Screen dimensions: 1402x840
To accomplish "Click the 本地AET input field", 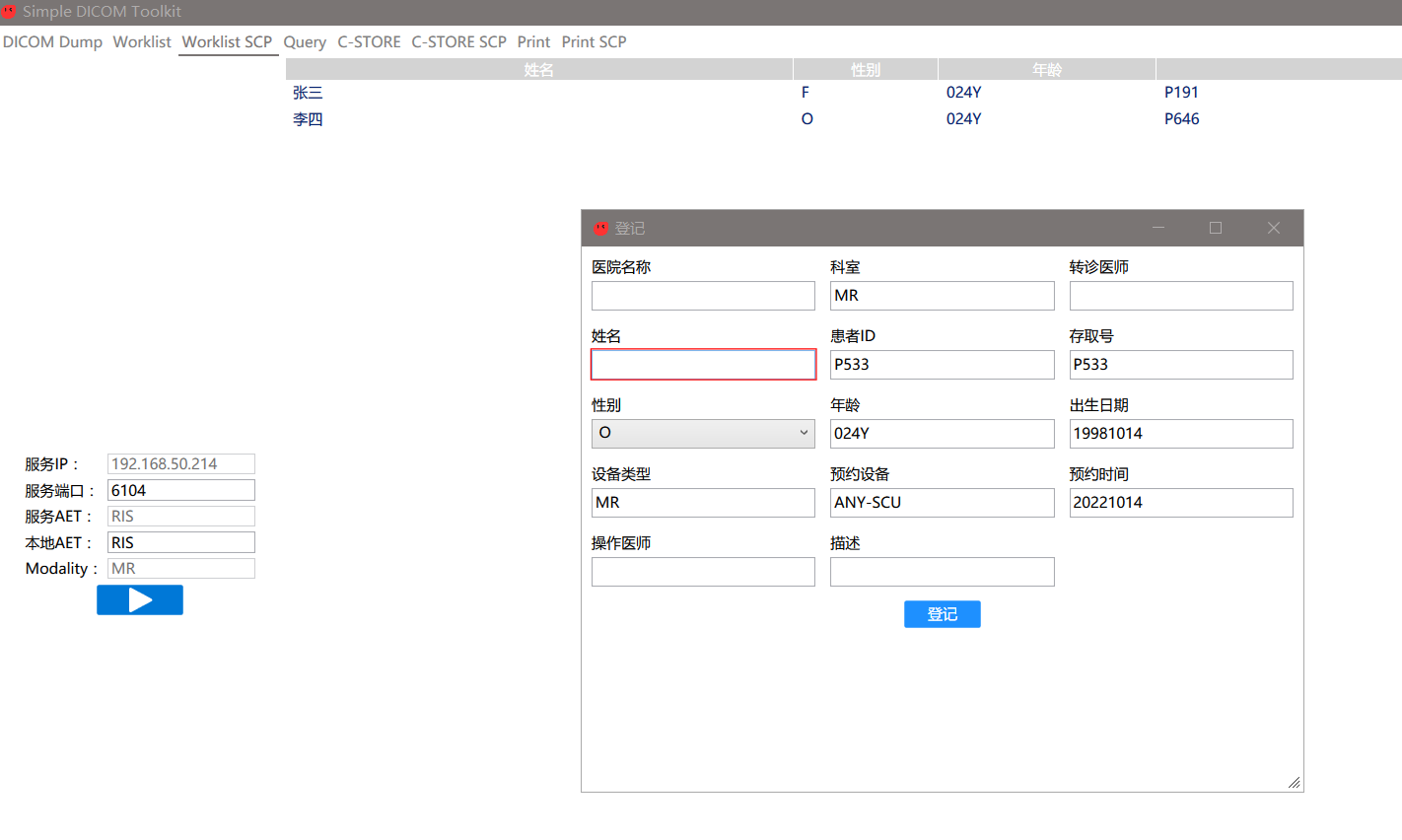I will [180, 541].
